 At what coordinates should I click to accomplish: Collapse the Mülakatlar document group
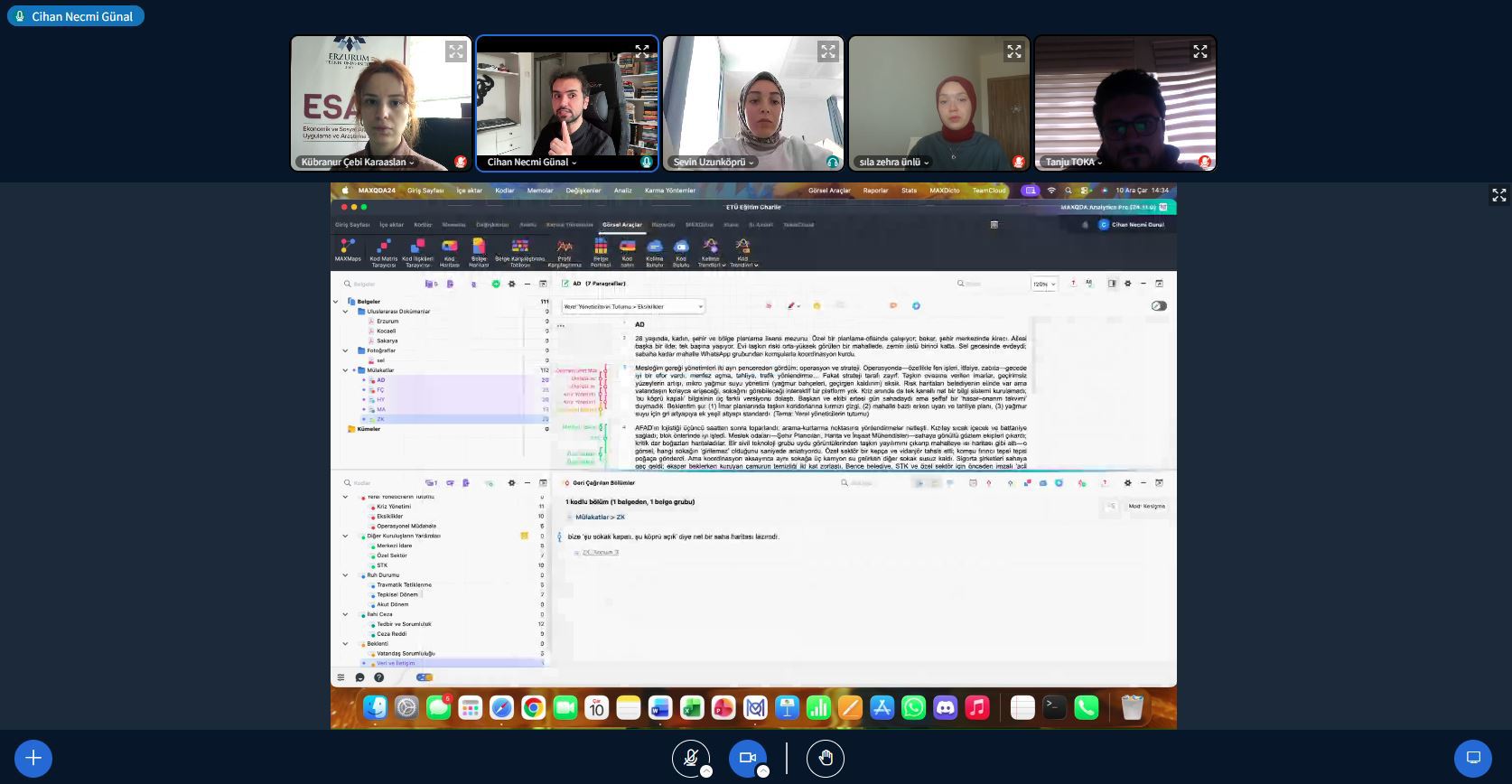pos(345,370)
